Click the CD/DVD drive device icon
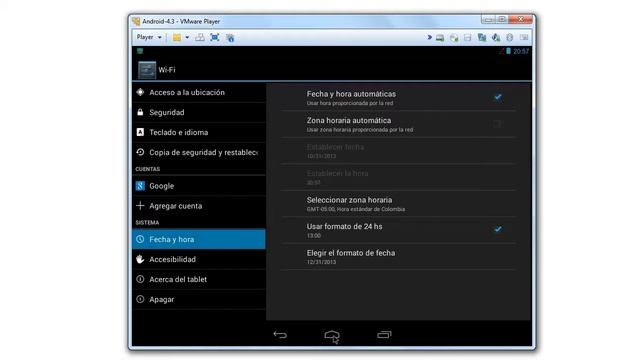Screen dimensions: 640x360 point(454,38)
